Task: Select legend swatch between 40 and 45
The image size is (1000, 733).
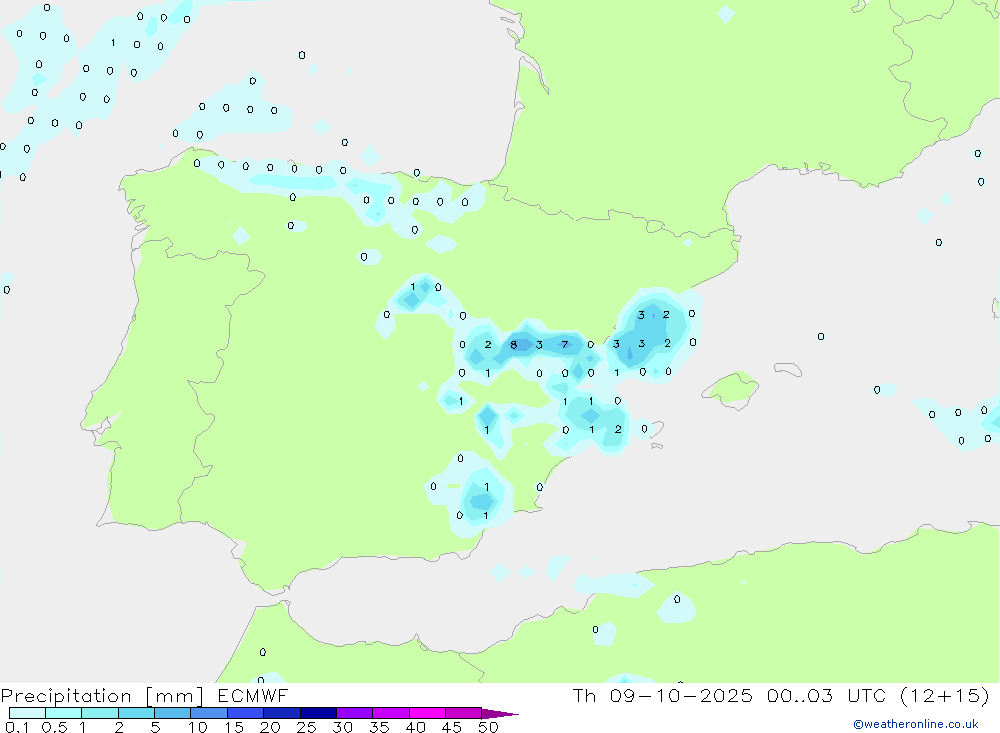Action: click(427, 713)
